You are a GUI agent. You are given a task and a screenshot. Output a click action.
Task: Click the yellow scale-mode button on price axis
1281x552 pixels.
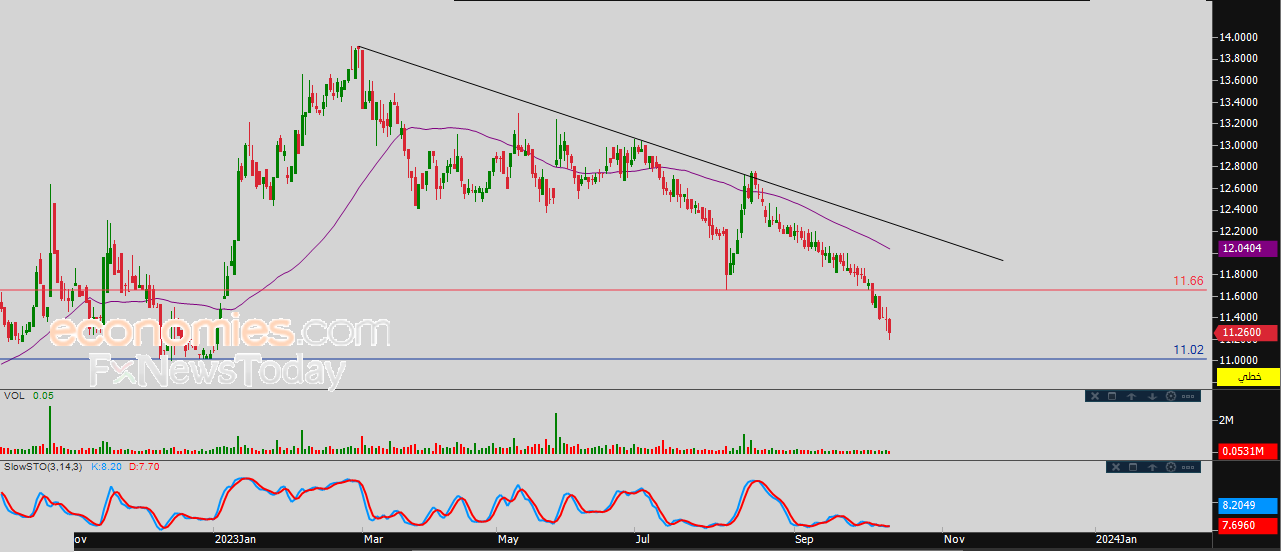coord(1249,376)
